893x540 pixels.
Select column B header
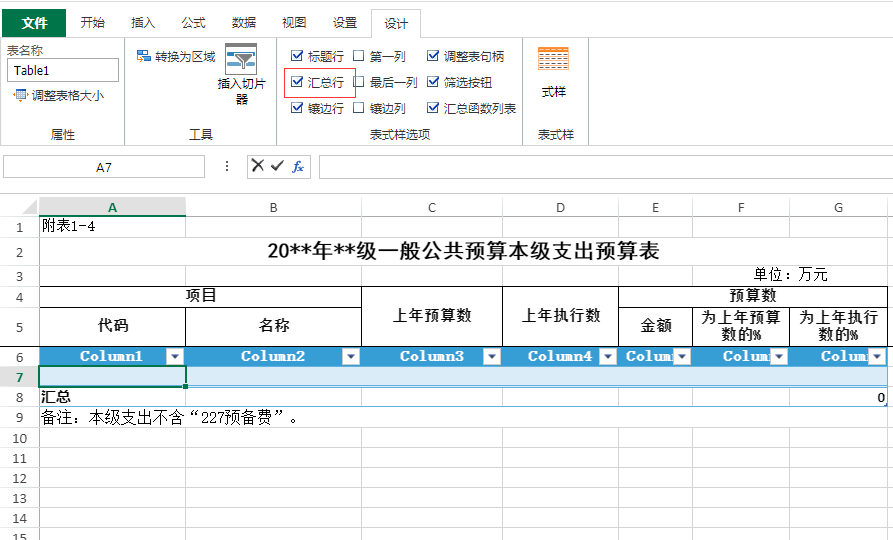click(x=273, y=207)
